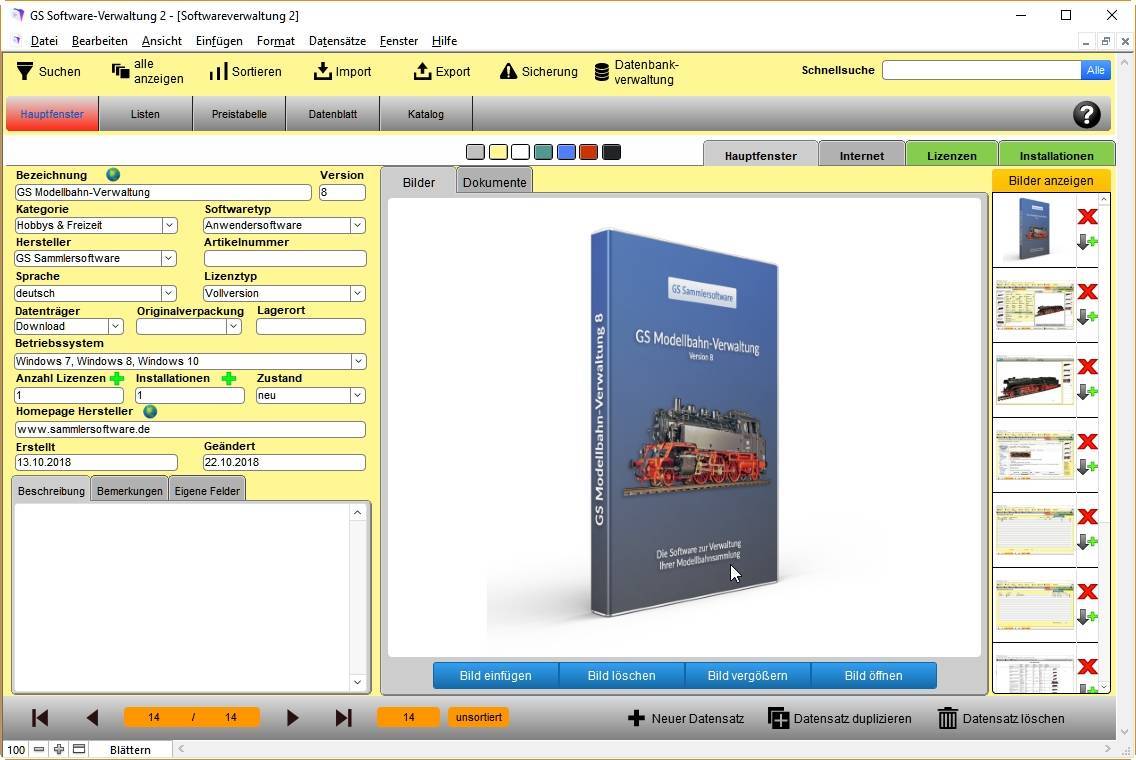Click the Suchen filter icon
The width and height of the screenshot is (1136, 760).
pos(25,71)
